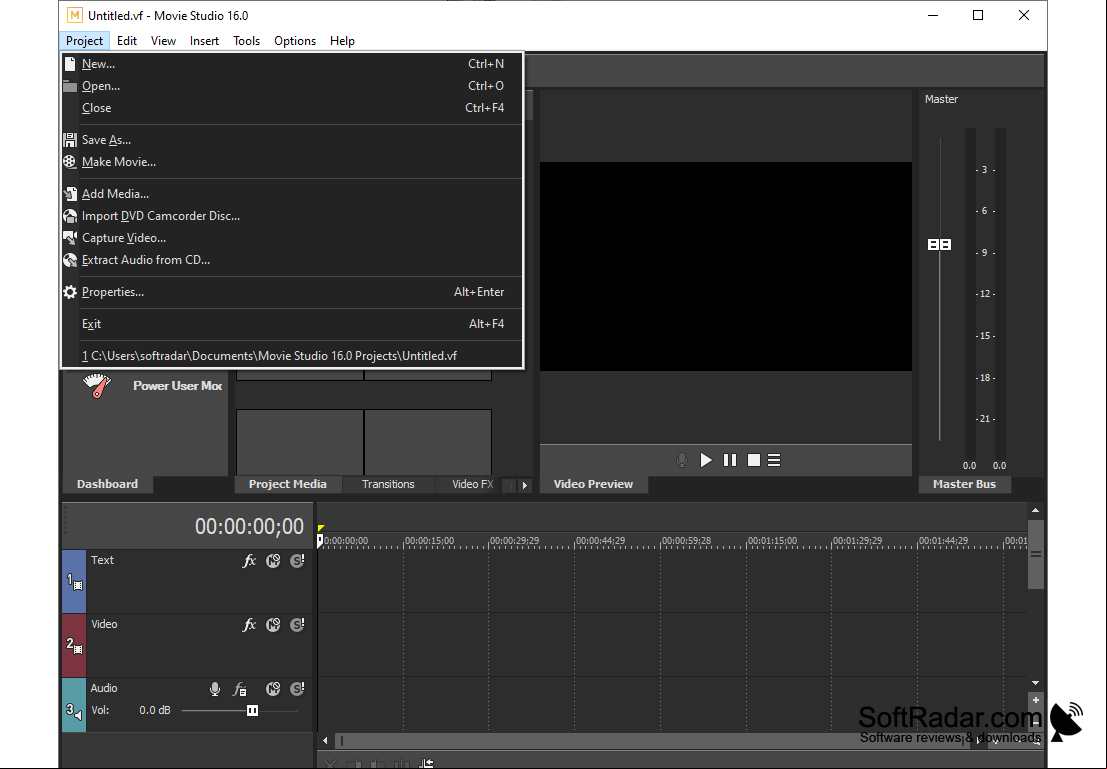
Task: Click the Make Movie film reel icon
Action: point(70,162)
